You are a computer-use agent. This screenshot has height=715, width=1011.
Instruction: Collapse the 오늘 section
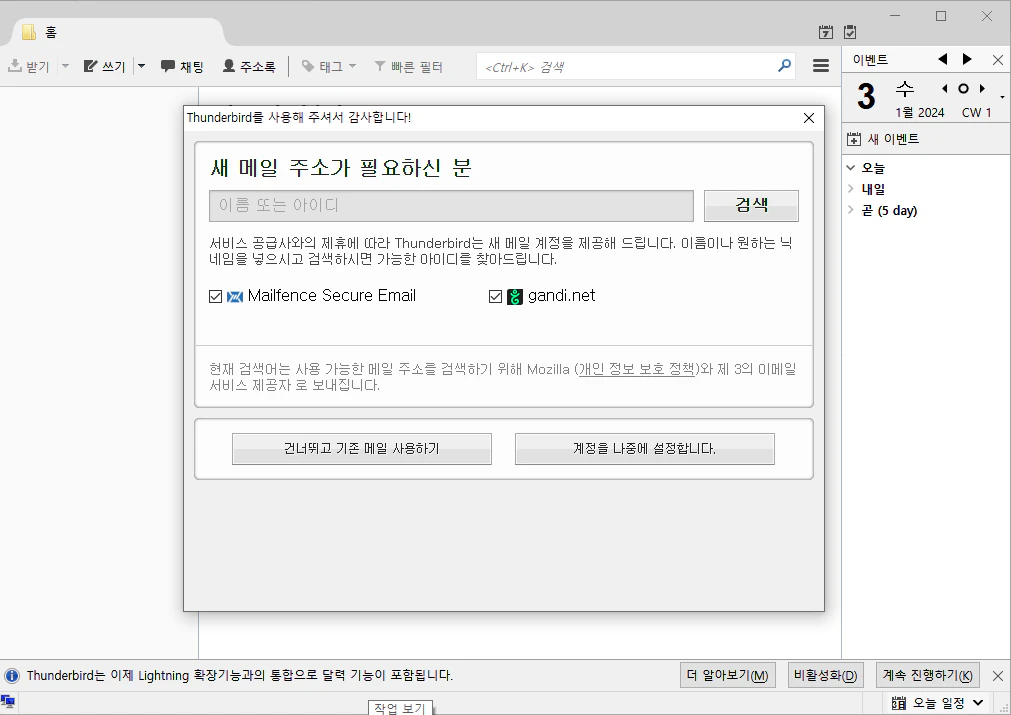click(x=850, y=168)
